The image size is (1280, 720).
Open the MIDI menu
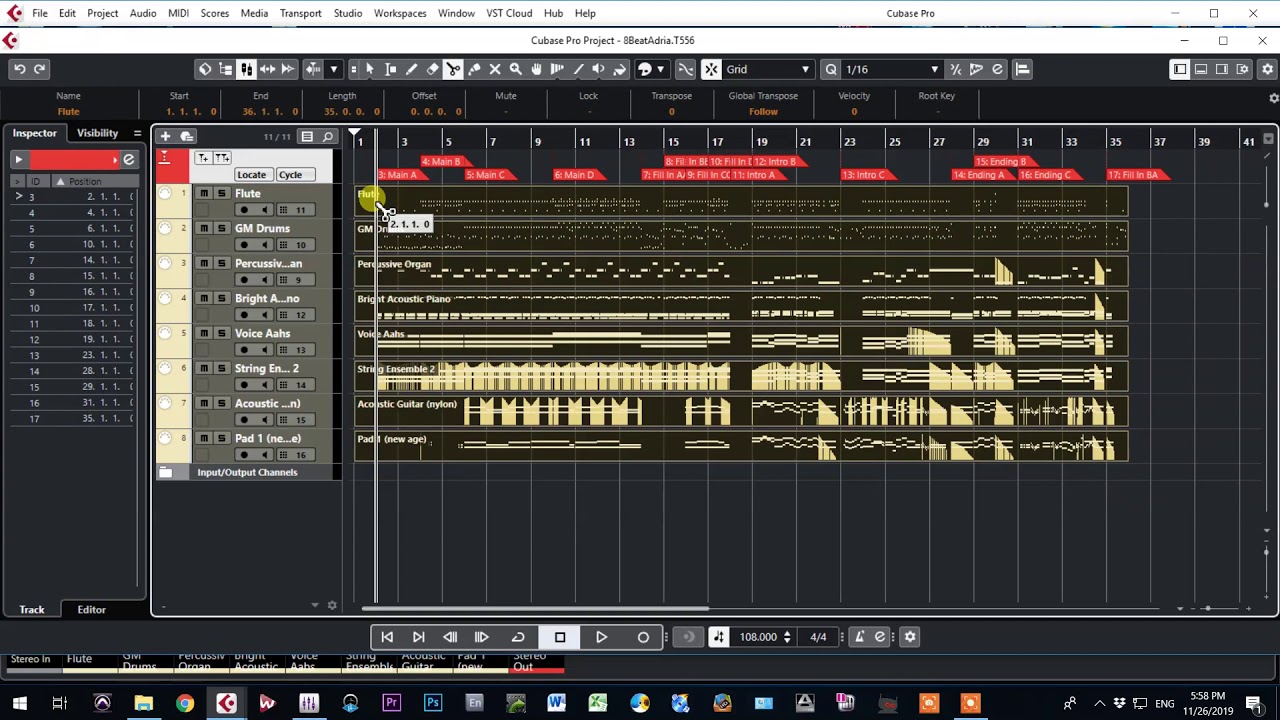[178, 13]
